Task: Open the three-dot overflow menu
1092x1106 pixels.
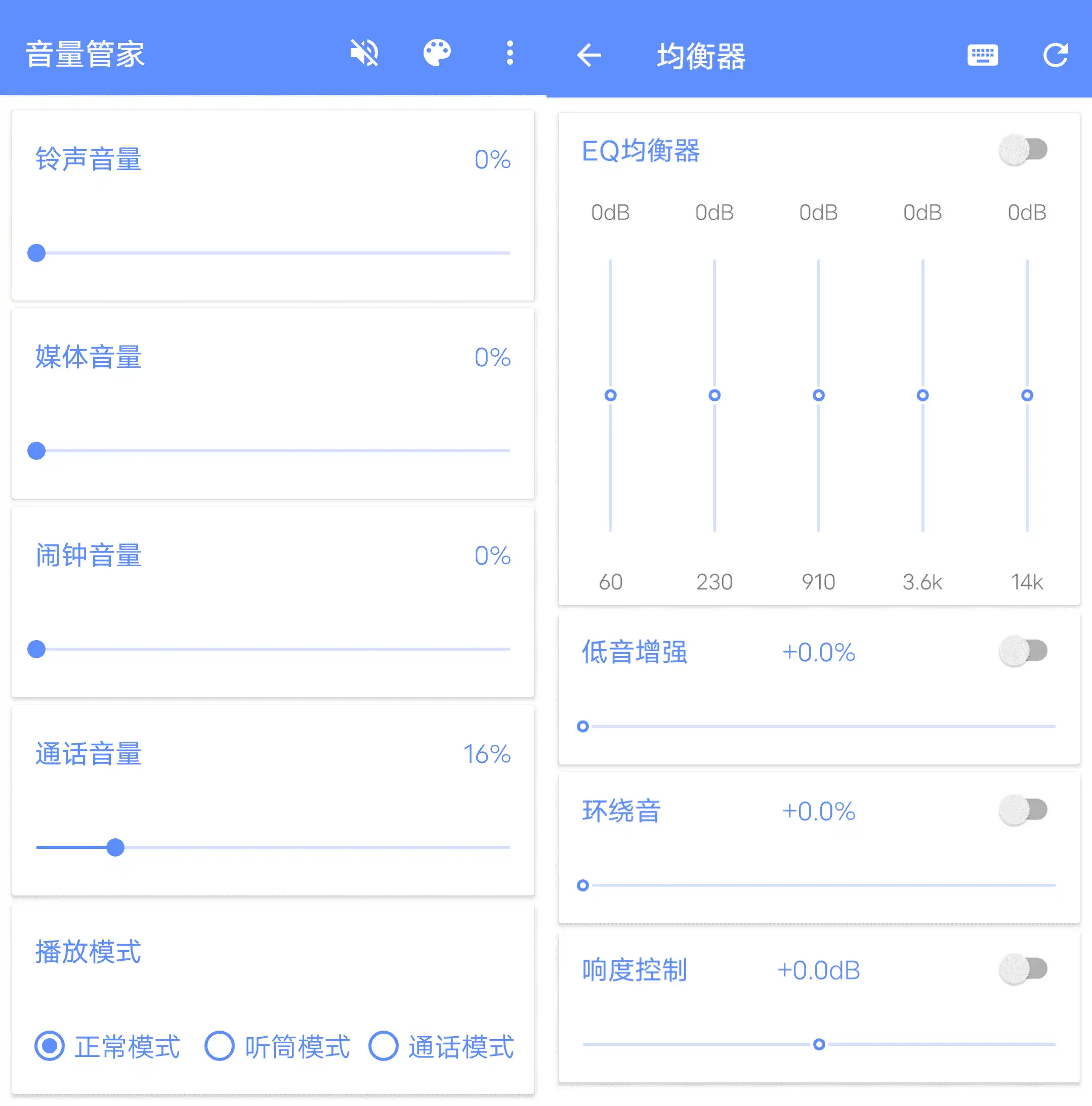Action: (x=510, y=53)
